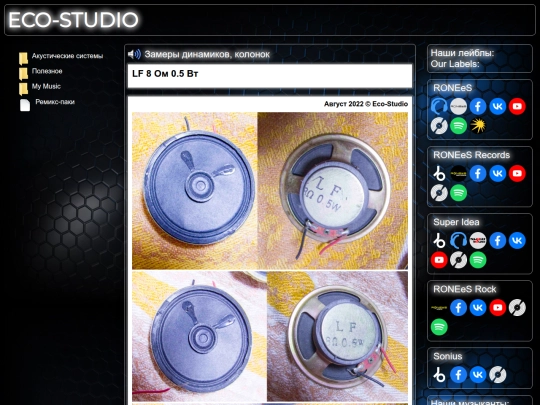
Task: Open YouTube icon under Super Idea
Action: 439,260
